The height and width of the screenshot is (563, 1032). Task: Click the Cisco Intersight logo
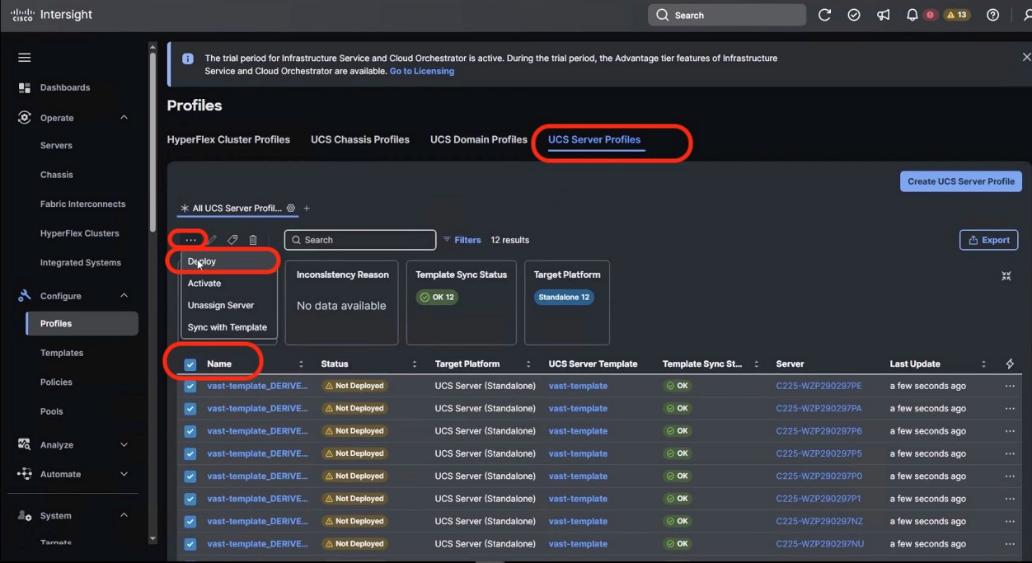coord(51,14)
